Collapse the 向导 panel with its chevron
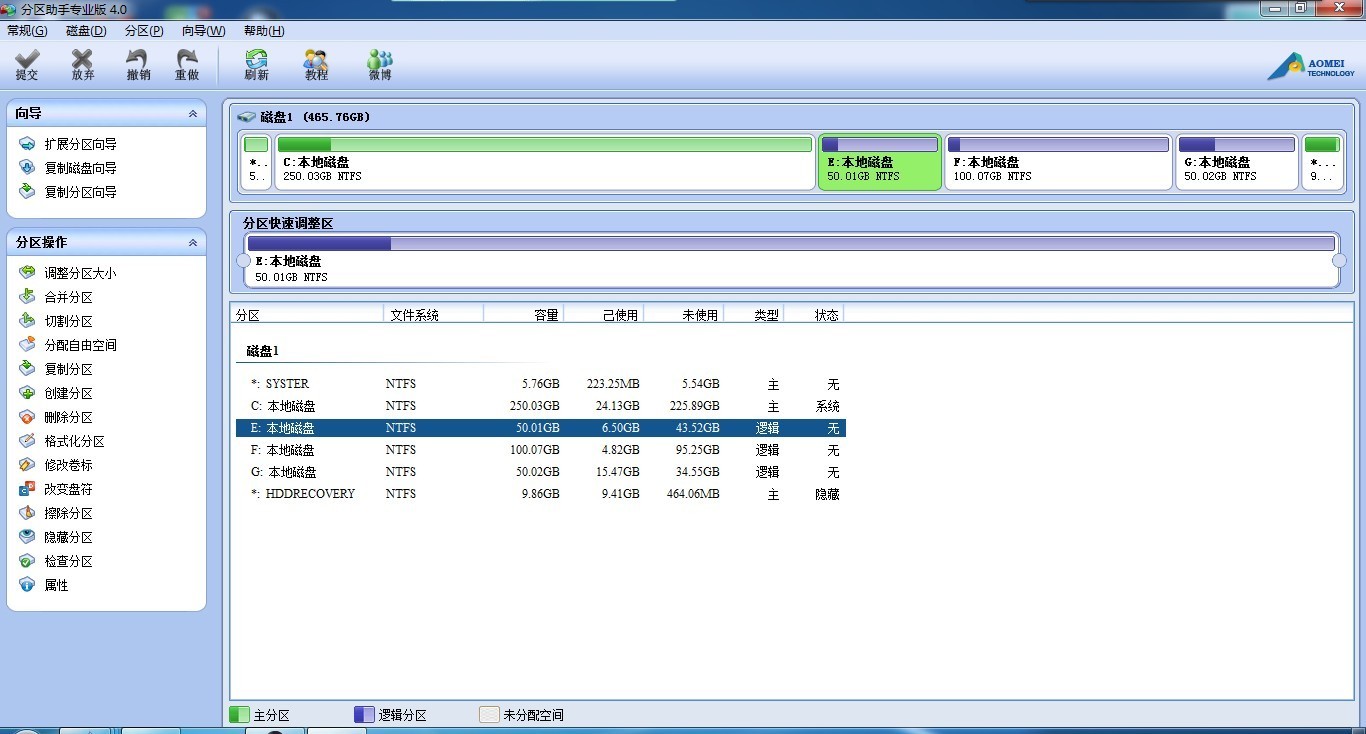The height and width of the screenshot is (734, 1366). pyautogui.click(x=193, y=114)
